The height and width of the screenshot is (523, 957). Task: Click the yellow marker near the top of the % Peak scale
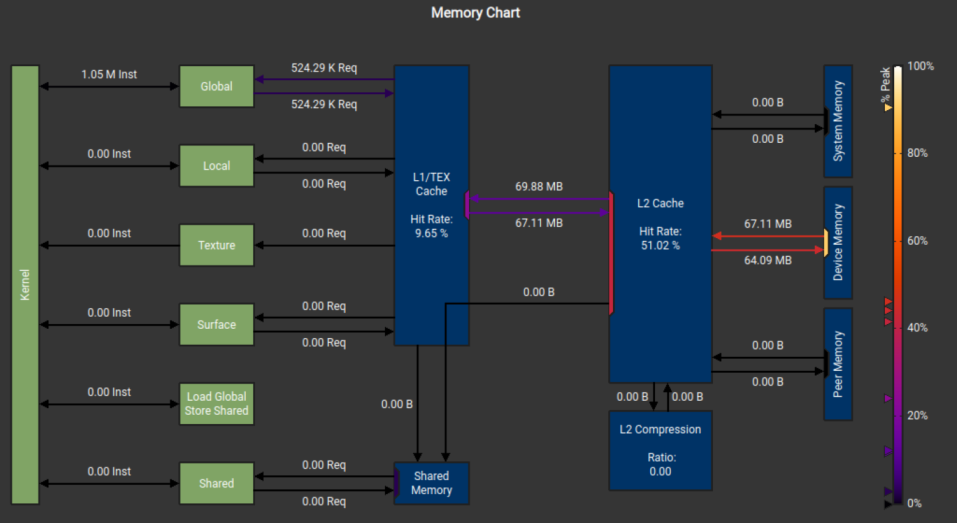click(888, 107)
